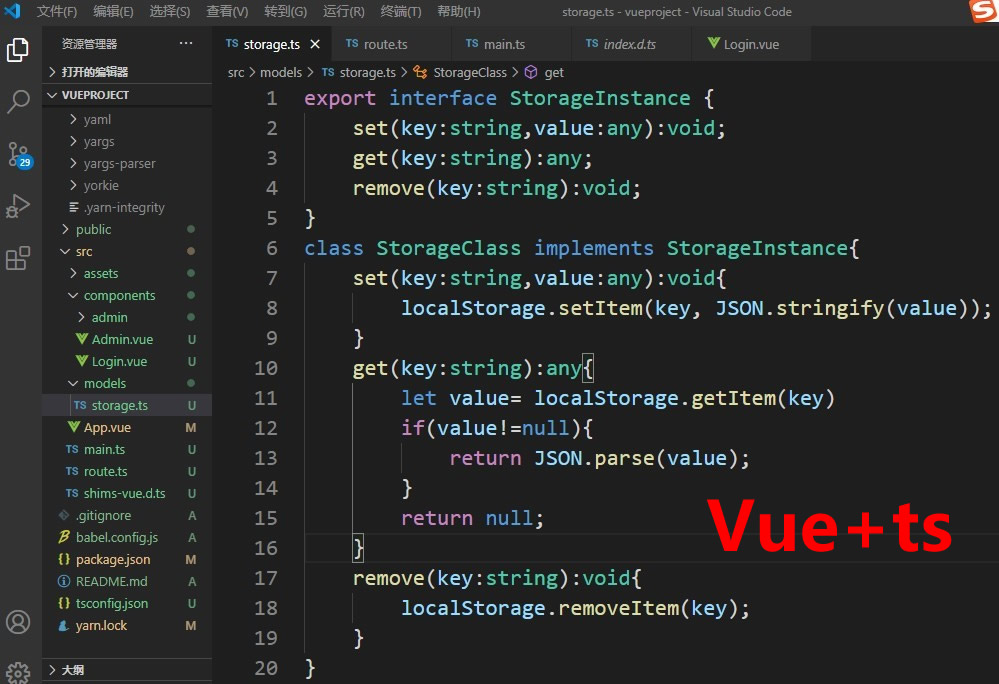Click the Sogou input method icon
999x684 pixels.
pos(983,11)
